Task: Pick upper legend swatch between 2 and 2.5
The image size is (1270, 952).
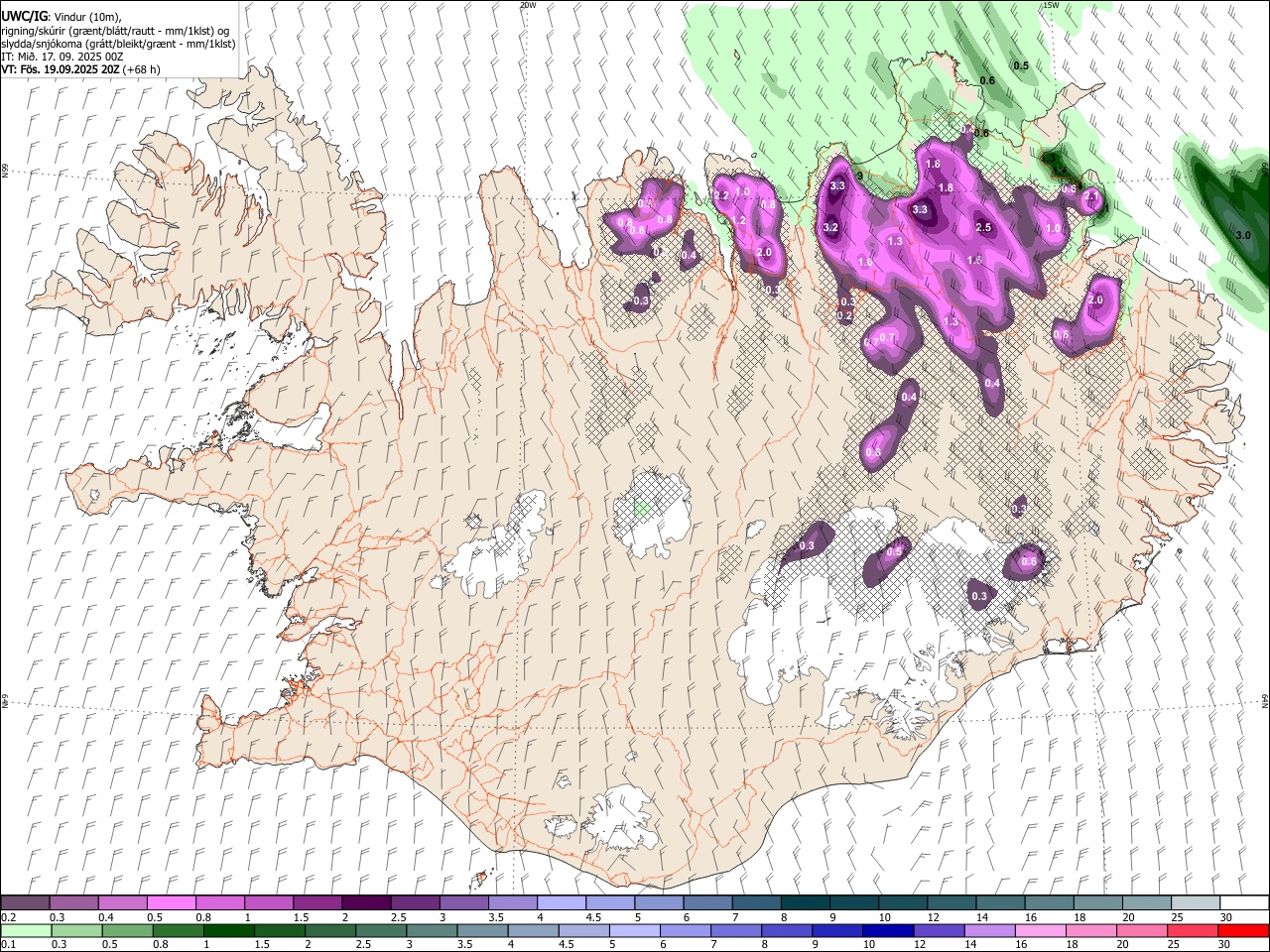Action: coord(366,903)
